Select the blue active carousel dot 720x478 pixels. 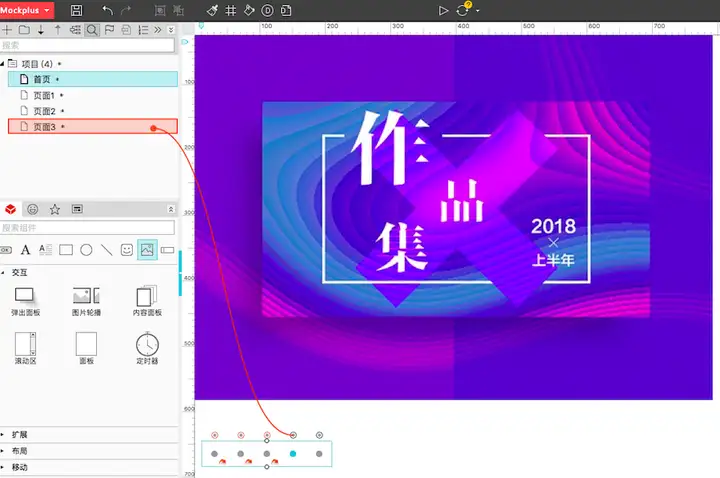pos(293,454)
